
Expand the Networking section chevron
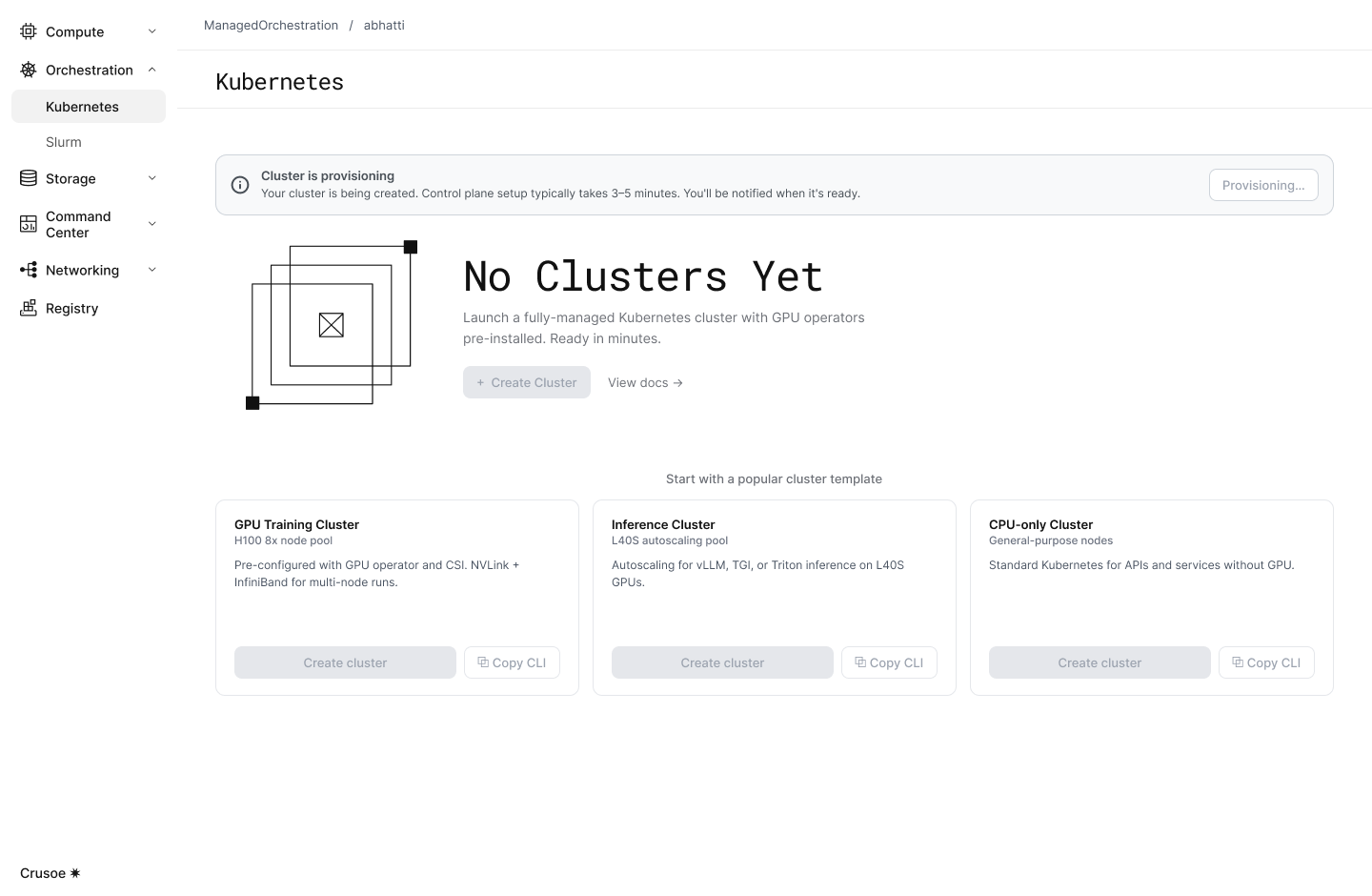click(x=151, y=270)
